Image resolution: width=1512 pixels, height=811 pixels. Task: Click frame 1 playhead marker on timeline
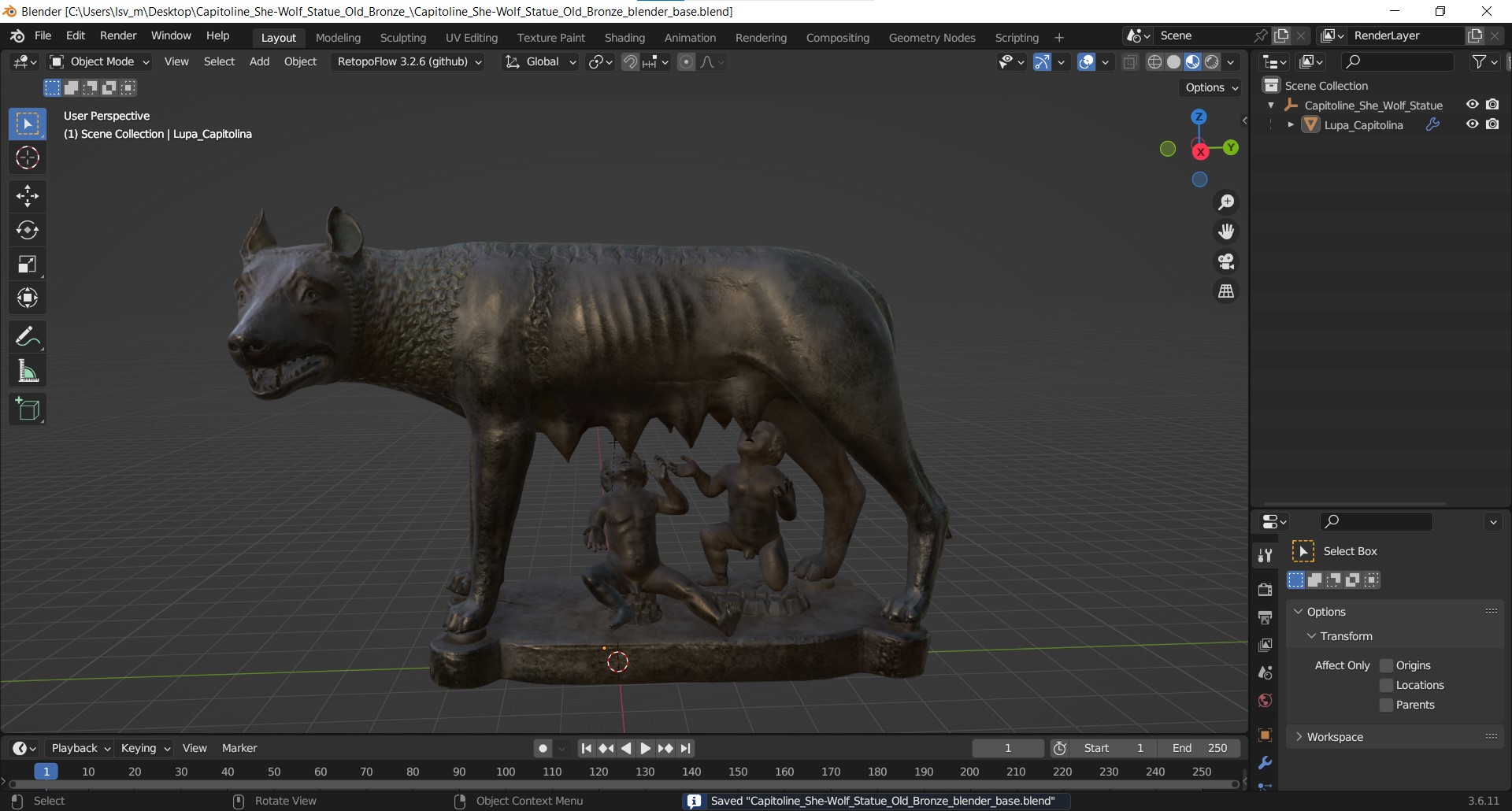point(46,772)
